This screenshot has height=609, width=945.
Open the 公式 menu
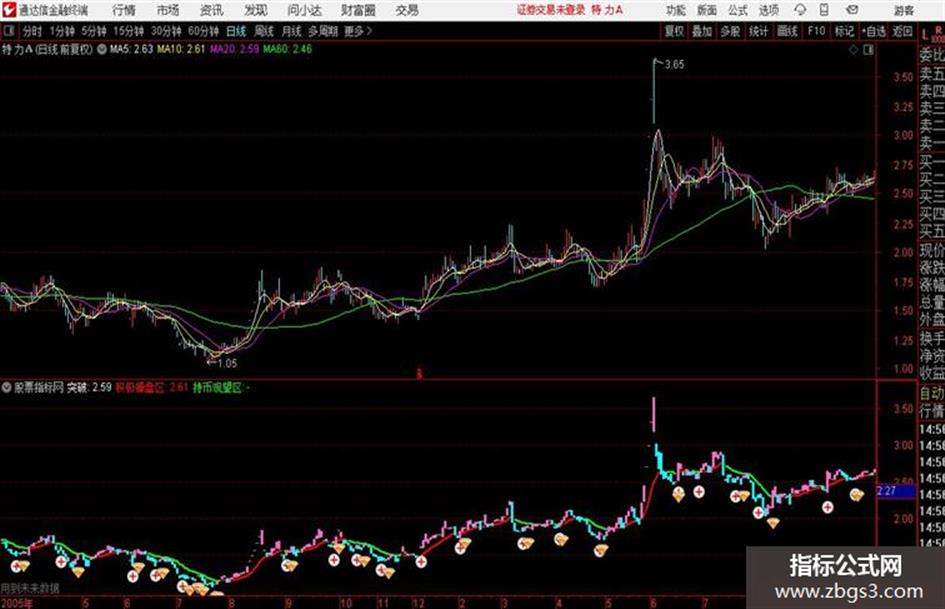738,10
